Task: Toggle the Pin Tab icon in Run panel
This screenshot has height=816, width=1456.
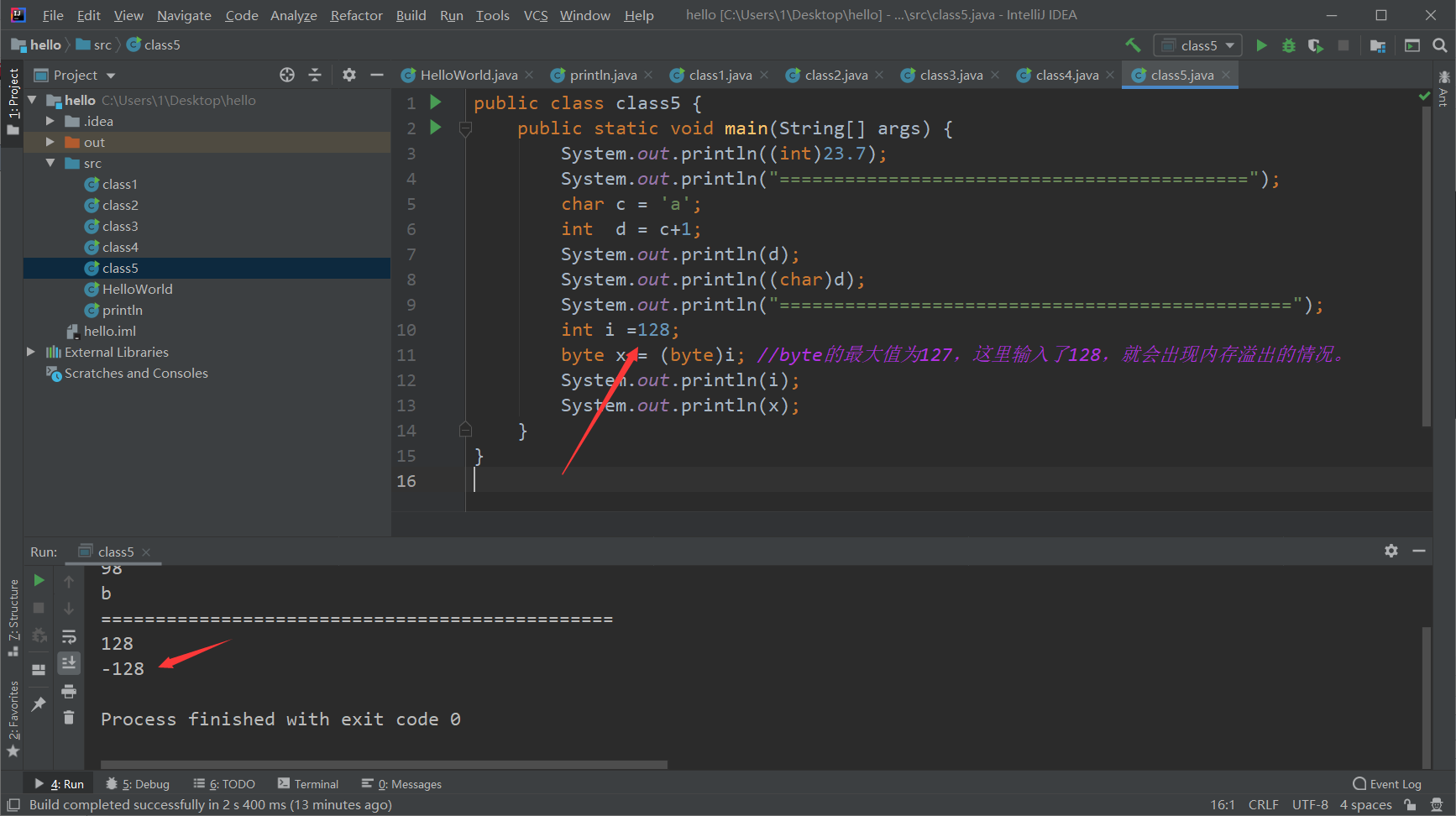Action: point(39,704)
